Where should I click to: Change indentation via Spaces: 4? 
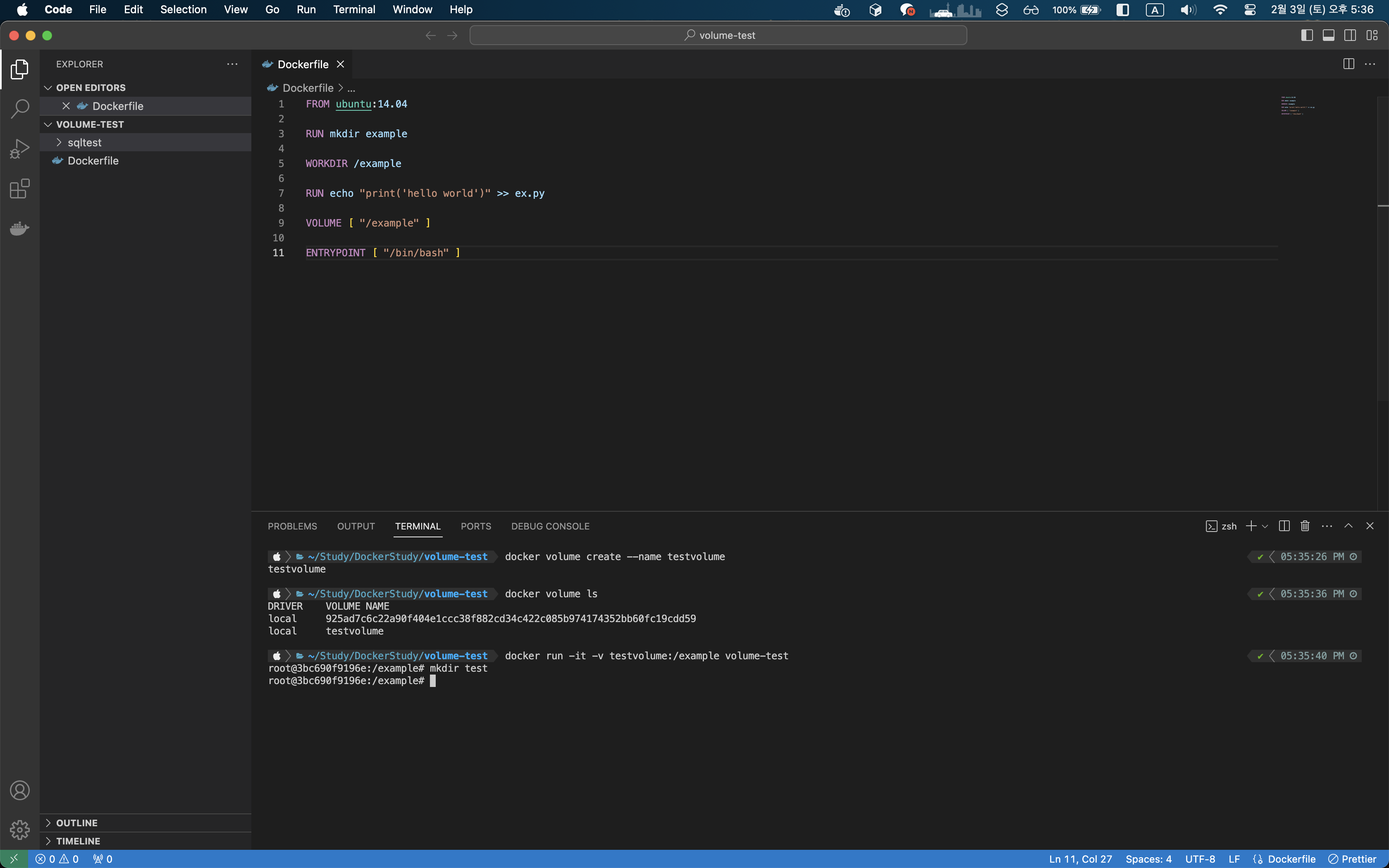1148,859
